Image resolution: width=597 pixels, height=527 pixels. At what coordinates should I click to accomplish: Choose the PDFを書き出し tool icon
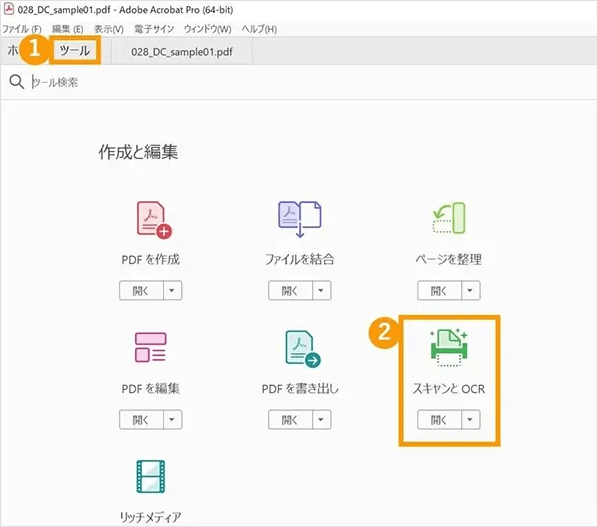pyautogui.click(x=303, y=349)
